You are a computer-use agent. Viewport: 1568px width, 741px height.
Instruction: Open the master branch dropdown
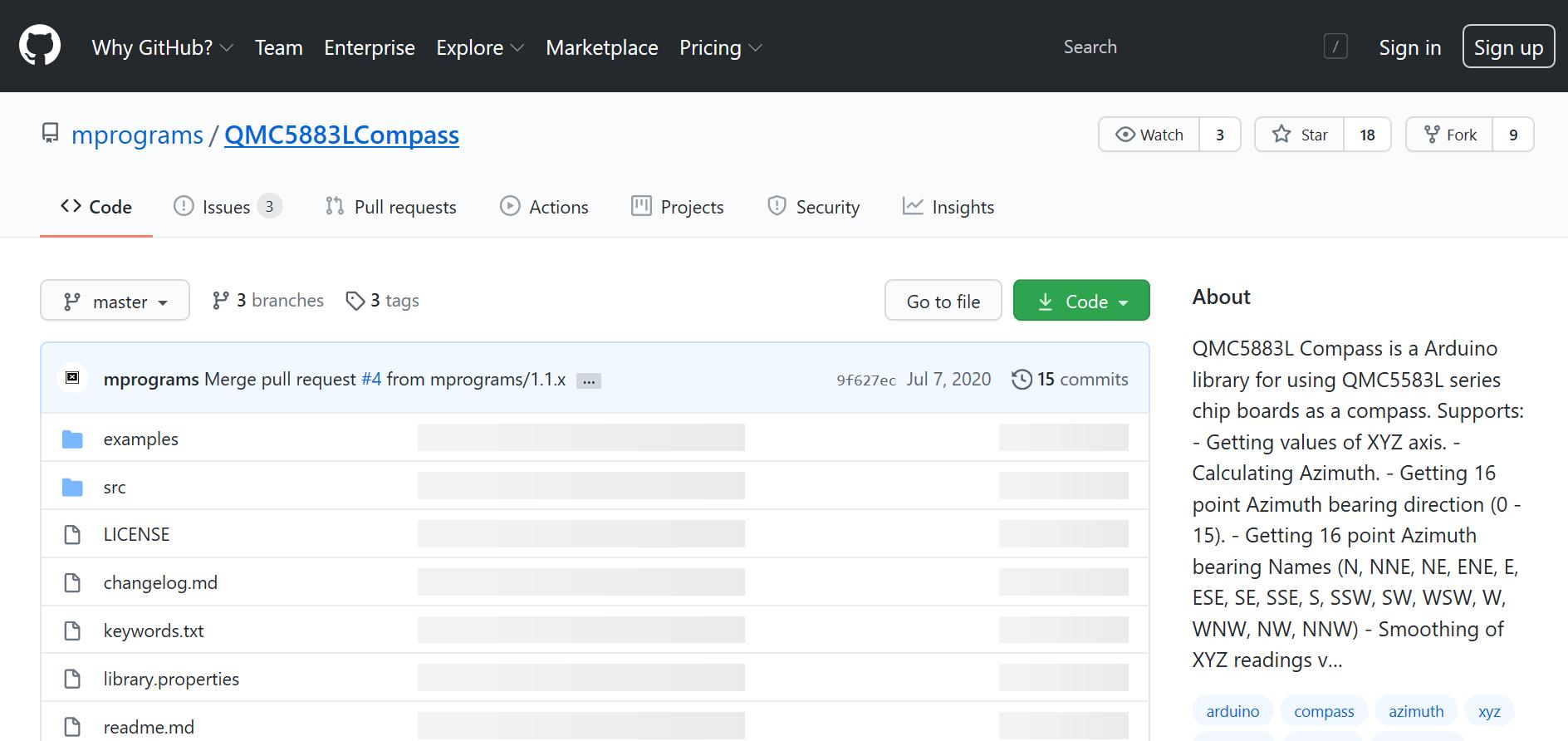(115, 300)
